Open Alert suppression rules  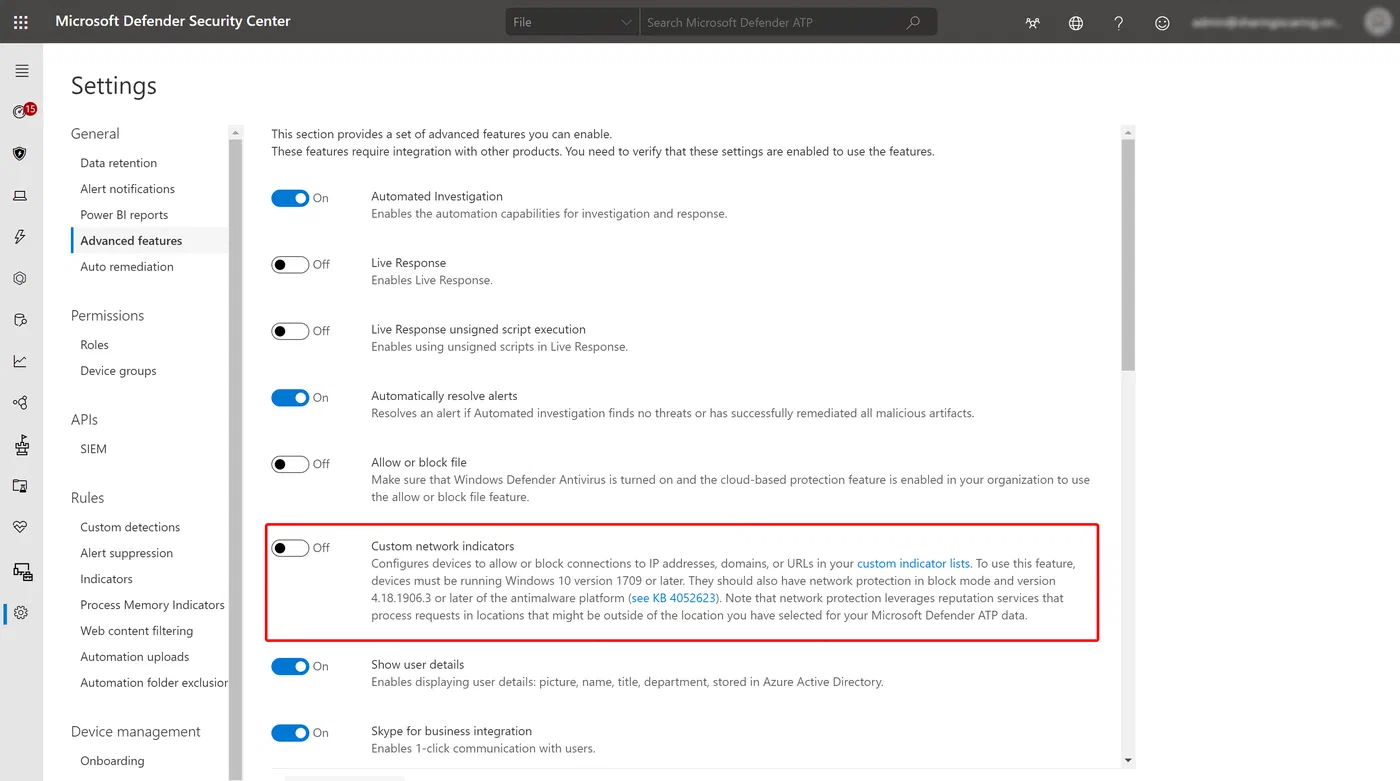point(126,553)
